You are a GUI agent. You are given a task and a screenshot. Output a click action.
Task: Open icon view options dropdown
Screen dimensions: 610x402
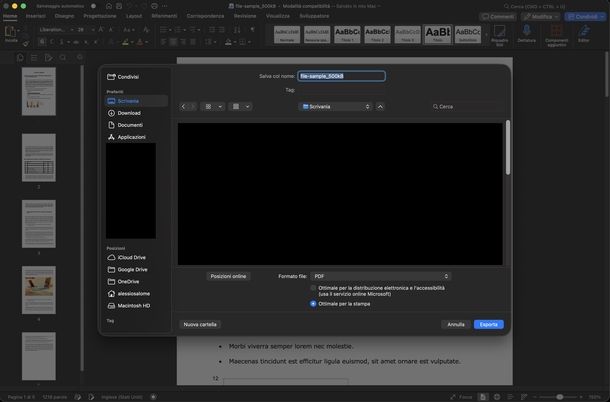pos(212,107)
